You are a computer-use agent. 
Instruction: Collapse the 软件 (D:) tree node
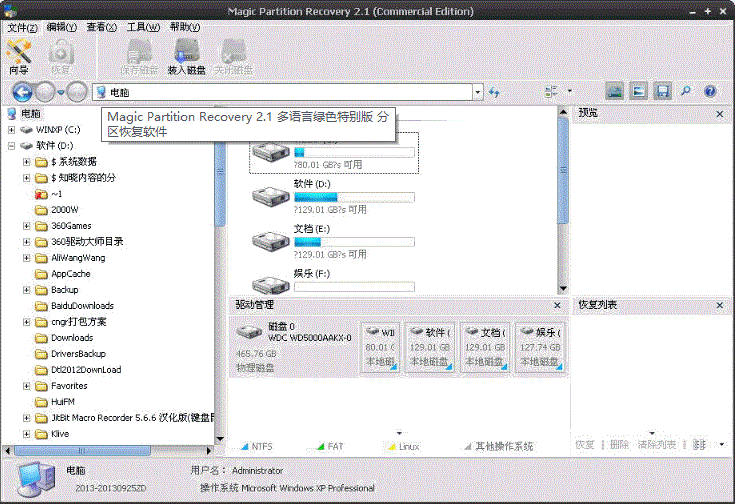click(11, 146)
